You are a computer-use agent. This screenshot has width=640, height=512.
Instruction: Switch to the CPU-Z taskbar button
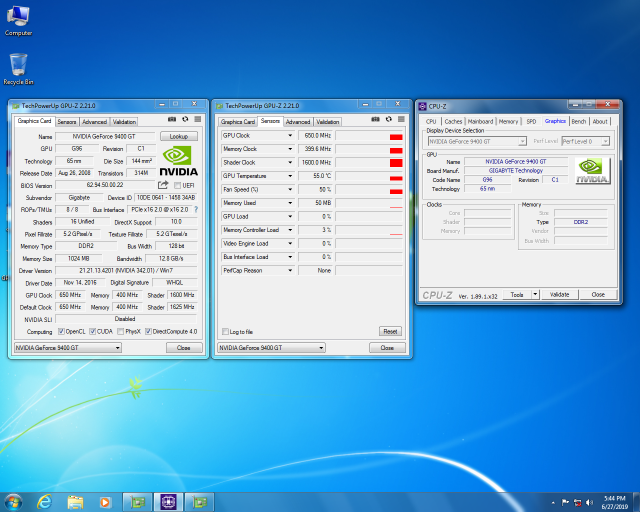(x=168, y=502)
